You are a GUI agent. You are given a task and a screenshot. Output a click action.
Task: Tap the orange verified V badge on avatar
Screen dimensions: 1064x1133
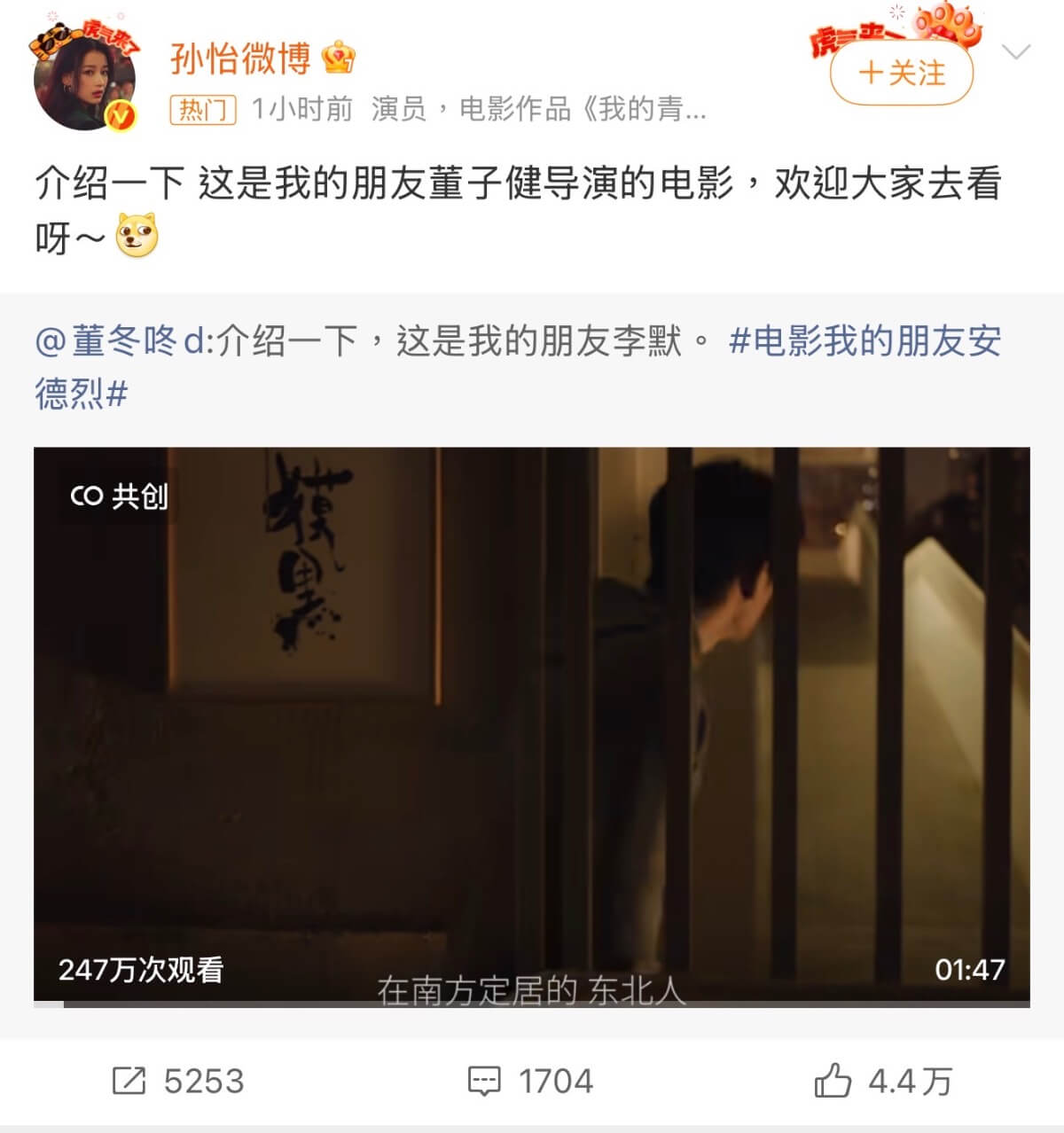pyautogui.click(x=120, y=115)
